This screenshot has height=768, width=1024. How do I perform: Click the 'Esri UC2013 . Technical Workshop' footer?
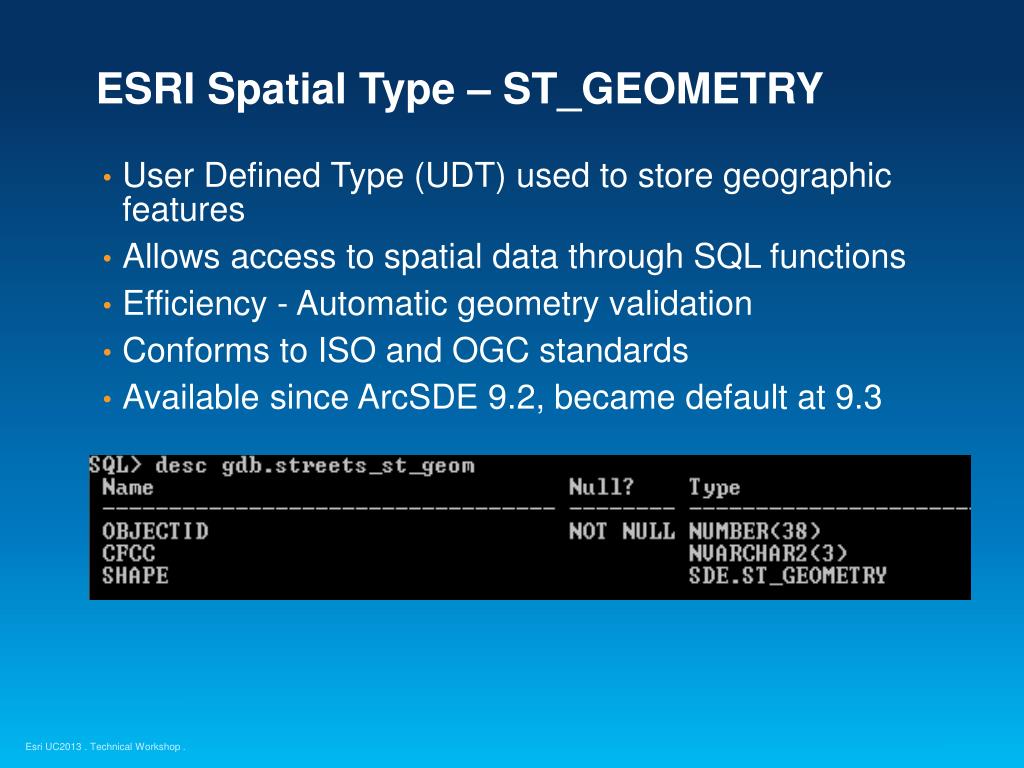tap(105, 746)
